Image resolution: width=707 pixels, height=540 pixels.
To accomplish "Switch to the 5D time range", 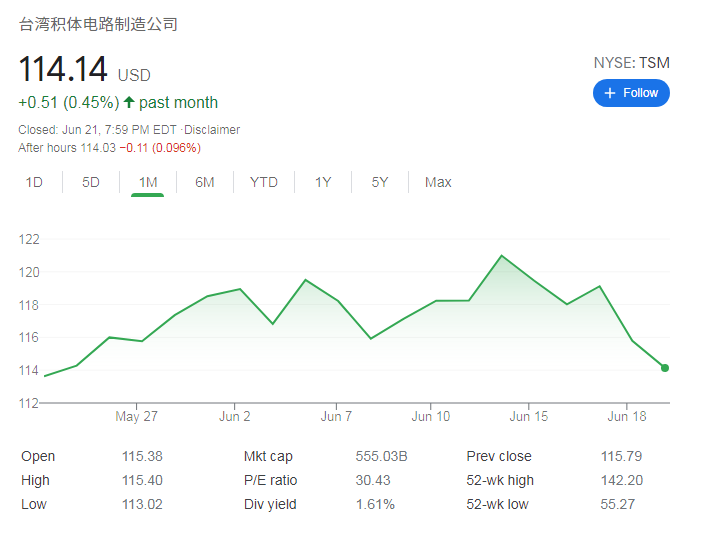I will coord(91,182).
